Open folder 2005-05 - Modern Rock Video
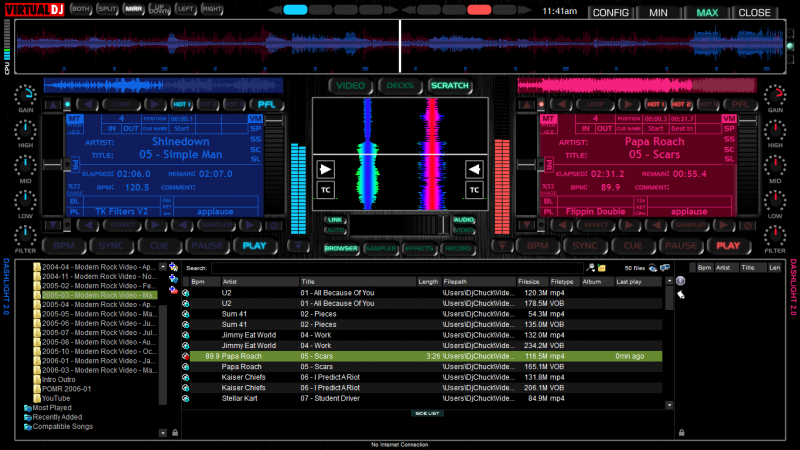Viewport: 800px width, 450px height. click(99, 314)
